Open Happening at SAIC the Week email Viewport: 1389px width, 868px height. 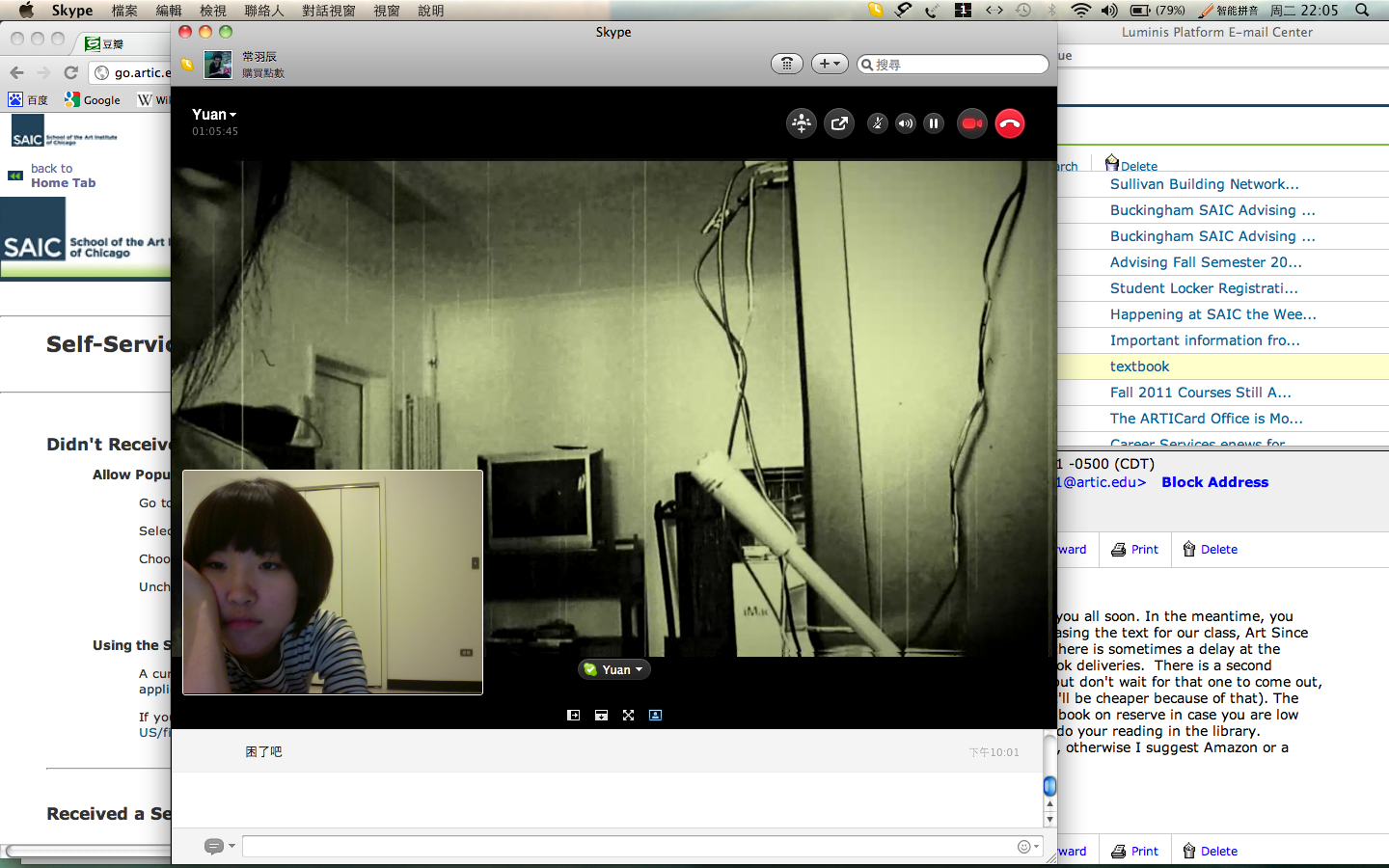coord(1212,314)
